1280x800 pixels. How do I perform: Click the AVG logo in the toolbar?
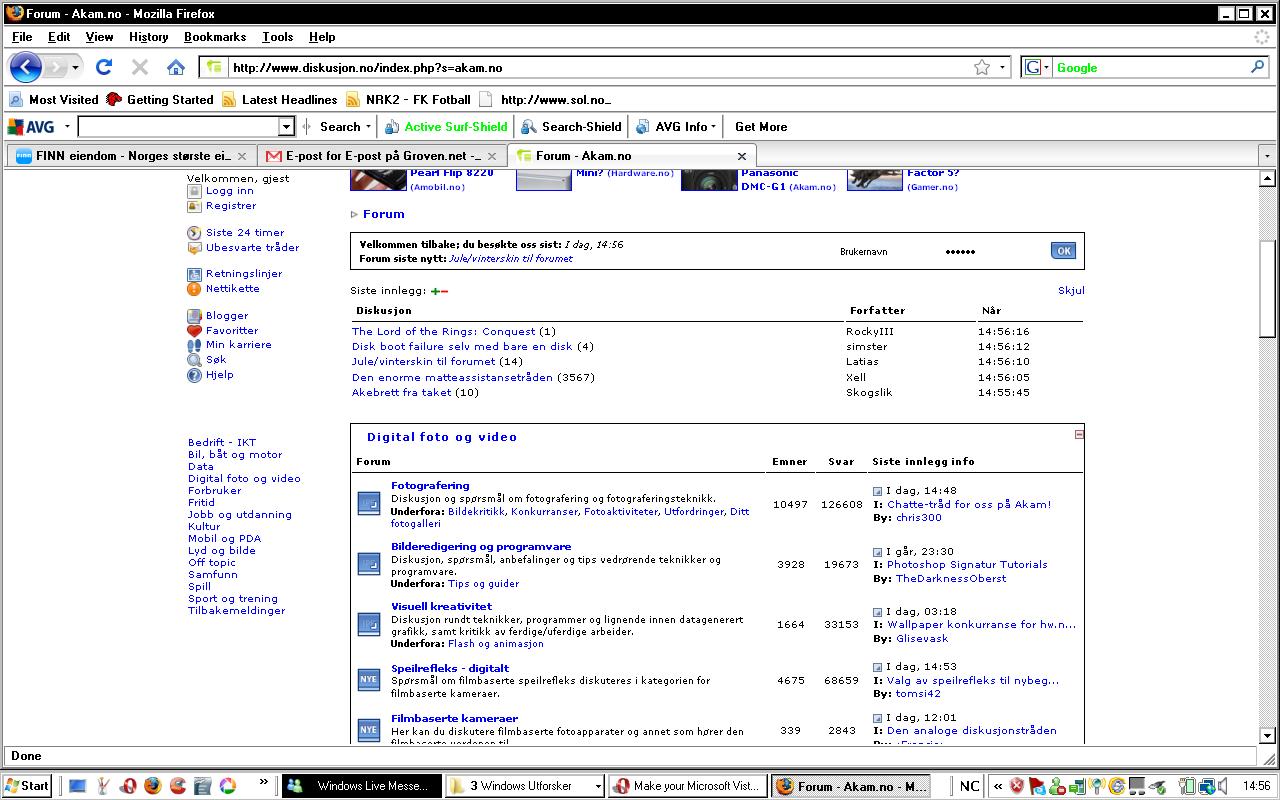coord(31,127)
